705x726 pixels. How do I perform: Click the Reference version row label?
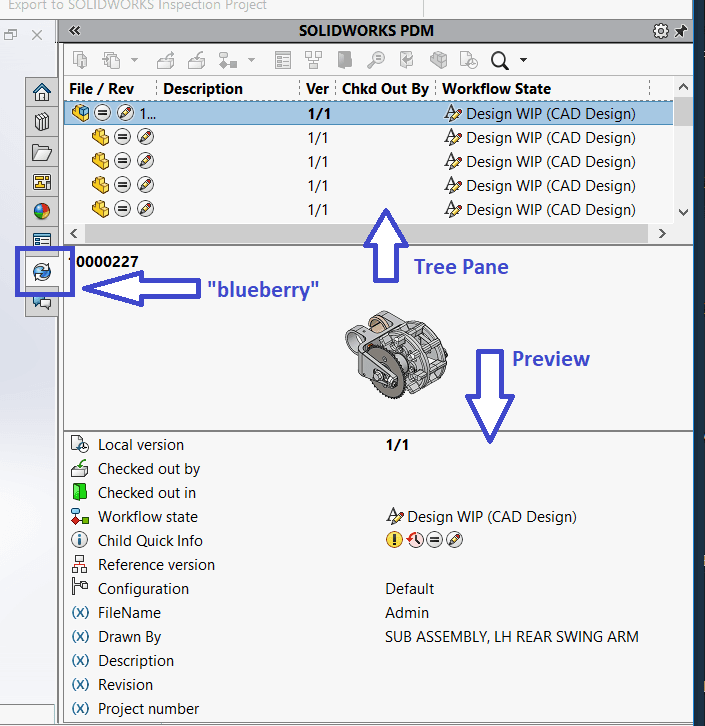pyautogui.click(x=156, y=565)
